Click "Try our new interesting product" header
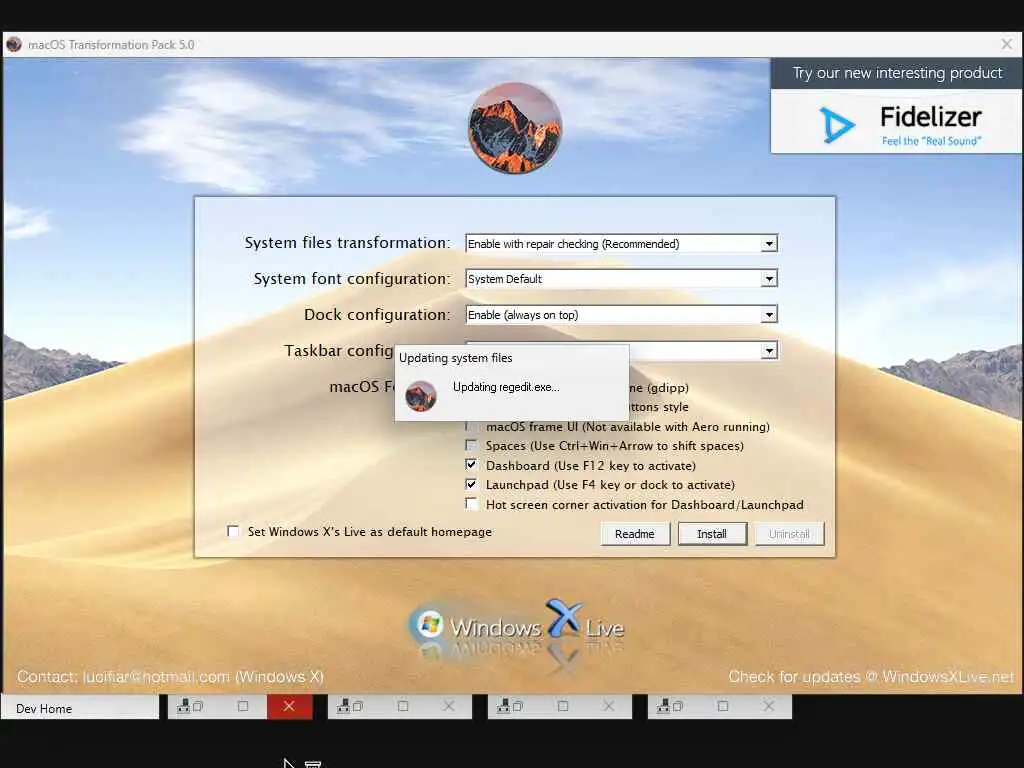The height and width of the screenshot is (768, 1024). pos(897,73)
